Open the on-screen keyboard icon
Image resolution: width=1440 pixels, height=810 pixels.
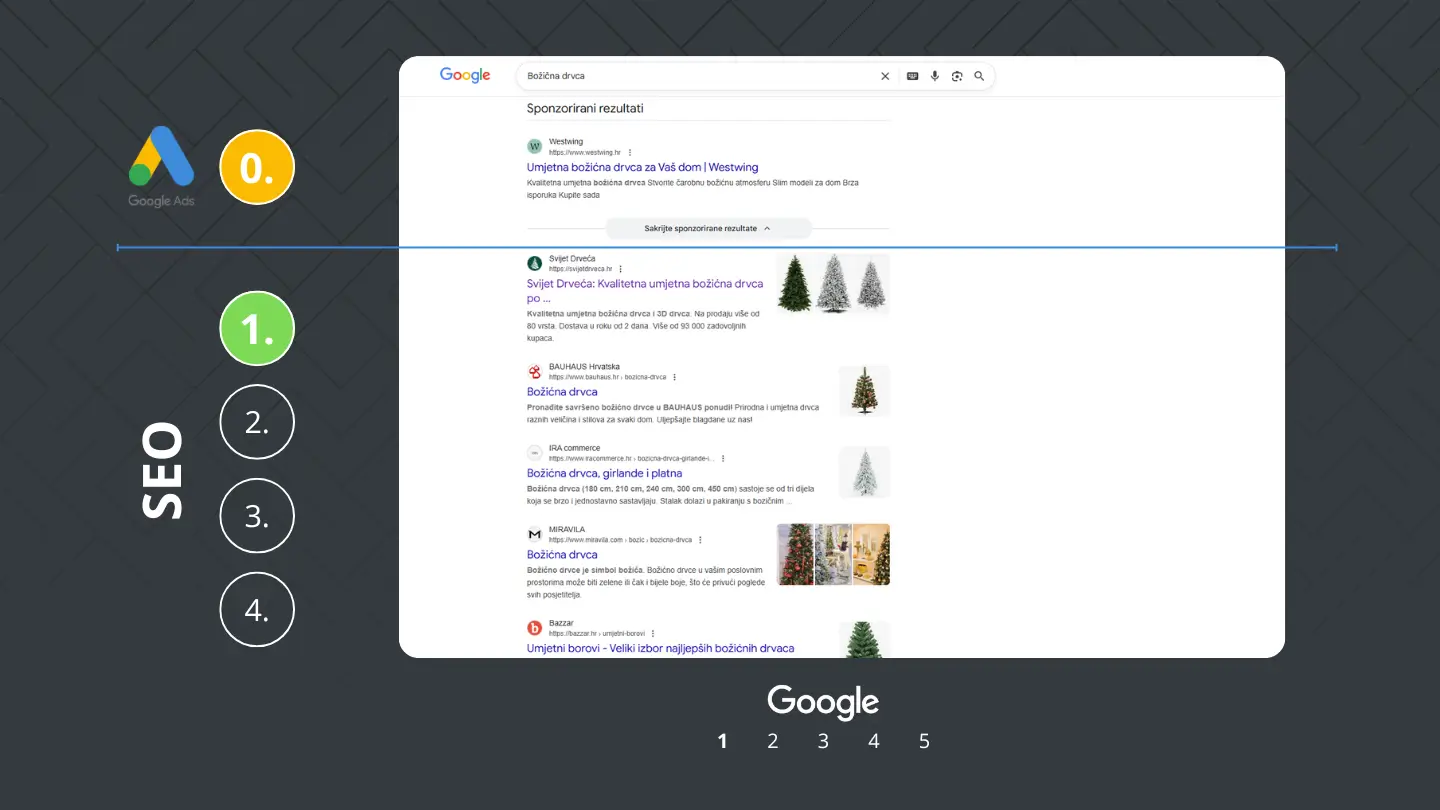coord(912,76)
